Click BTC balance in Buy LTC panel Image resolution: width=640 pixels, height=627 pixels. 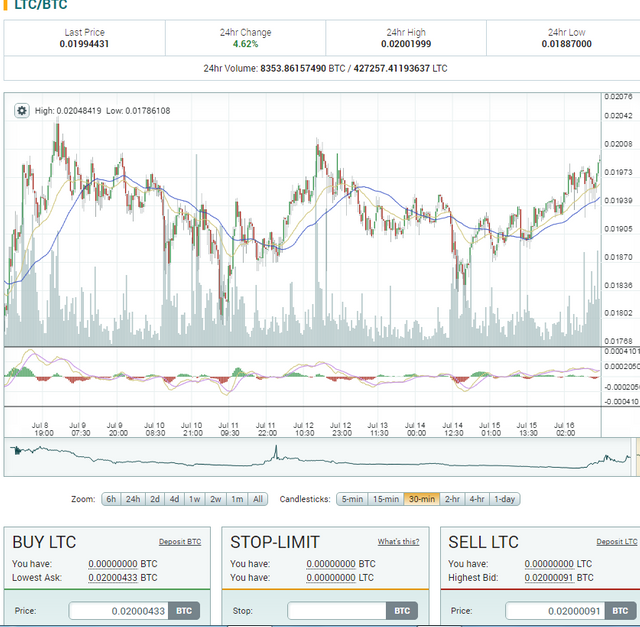113,564
